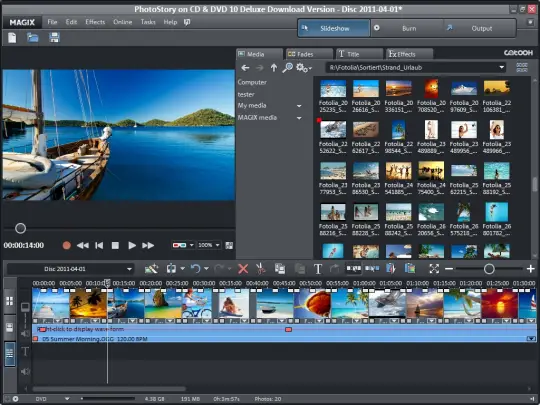
Task: Zoom out the timeline with the minus button
Action: (449, 269)
